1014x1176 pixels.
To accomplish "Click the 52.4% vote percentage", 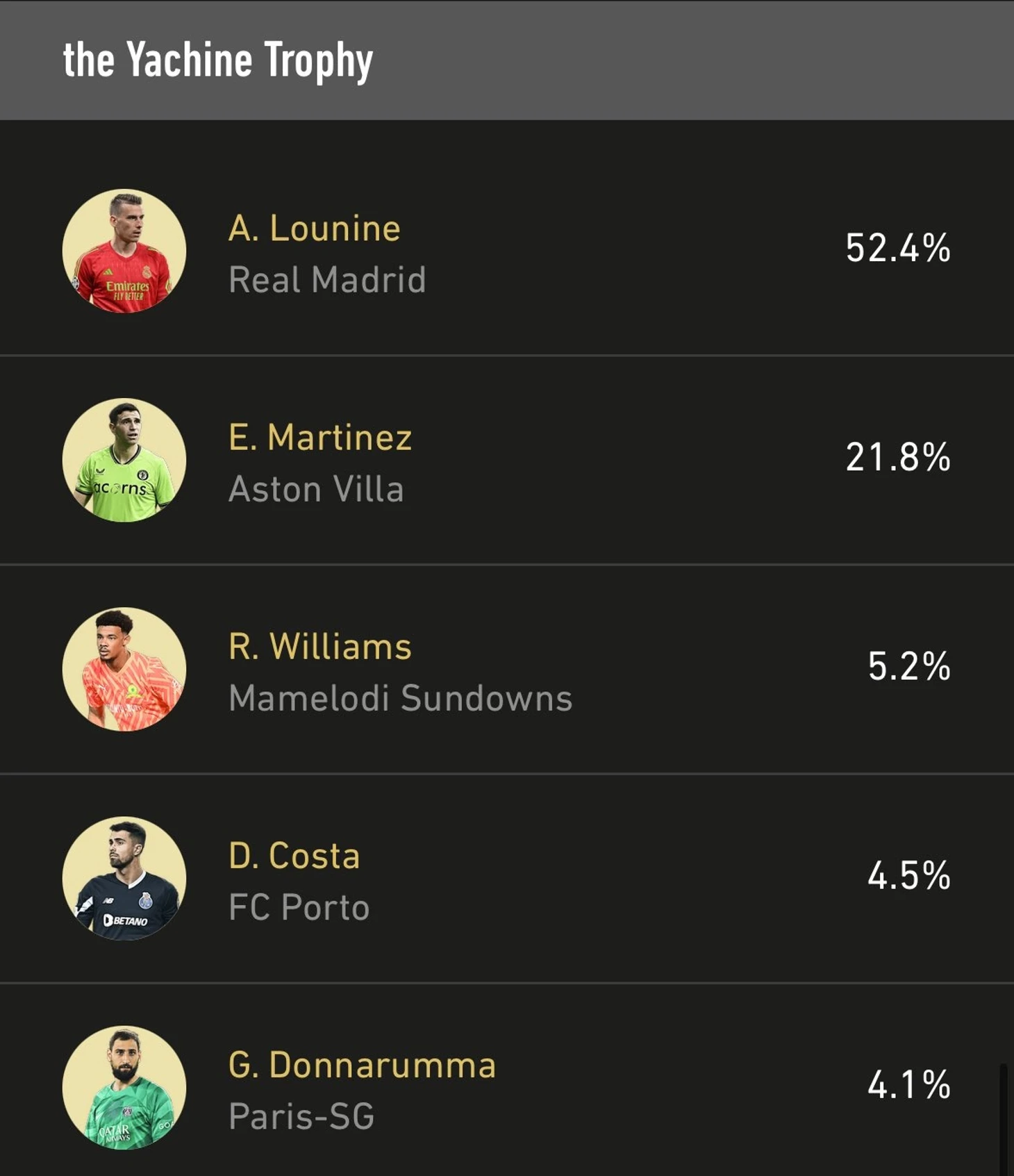I will pos(898,248).
